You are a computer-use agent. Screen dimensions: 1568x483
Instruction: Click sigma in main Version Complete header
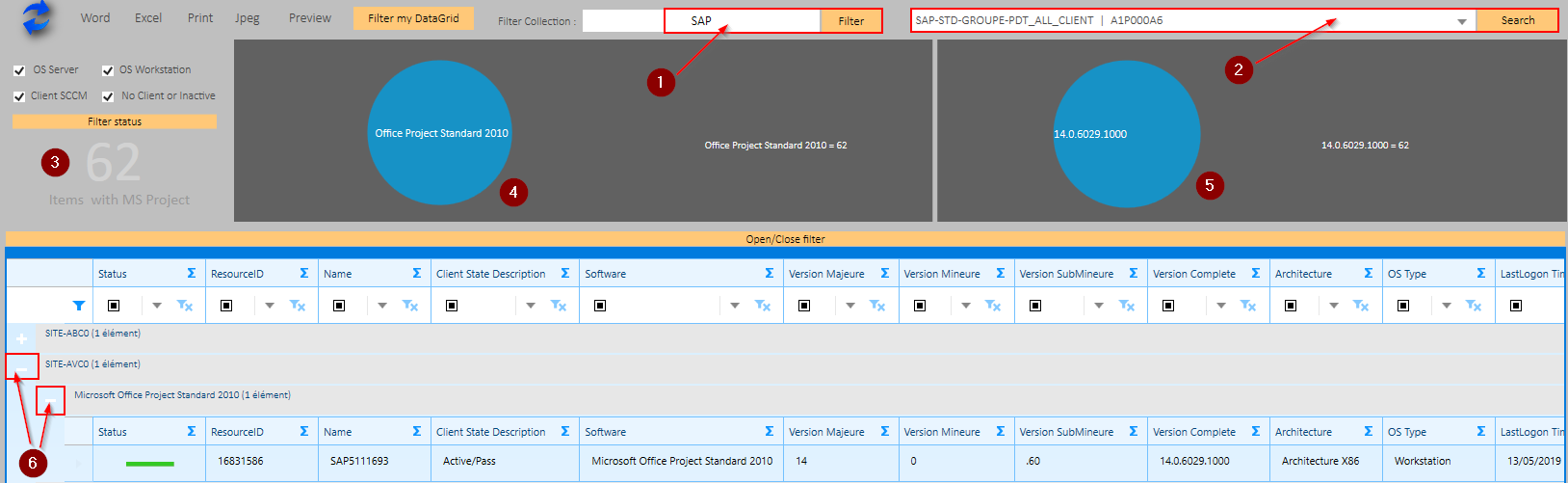click(x=1256, y=274)
